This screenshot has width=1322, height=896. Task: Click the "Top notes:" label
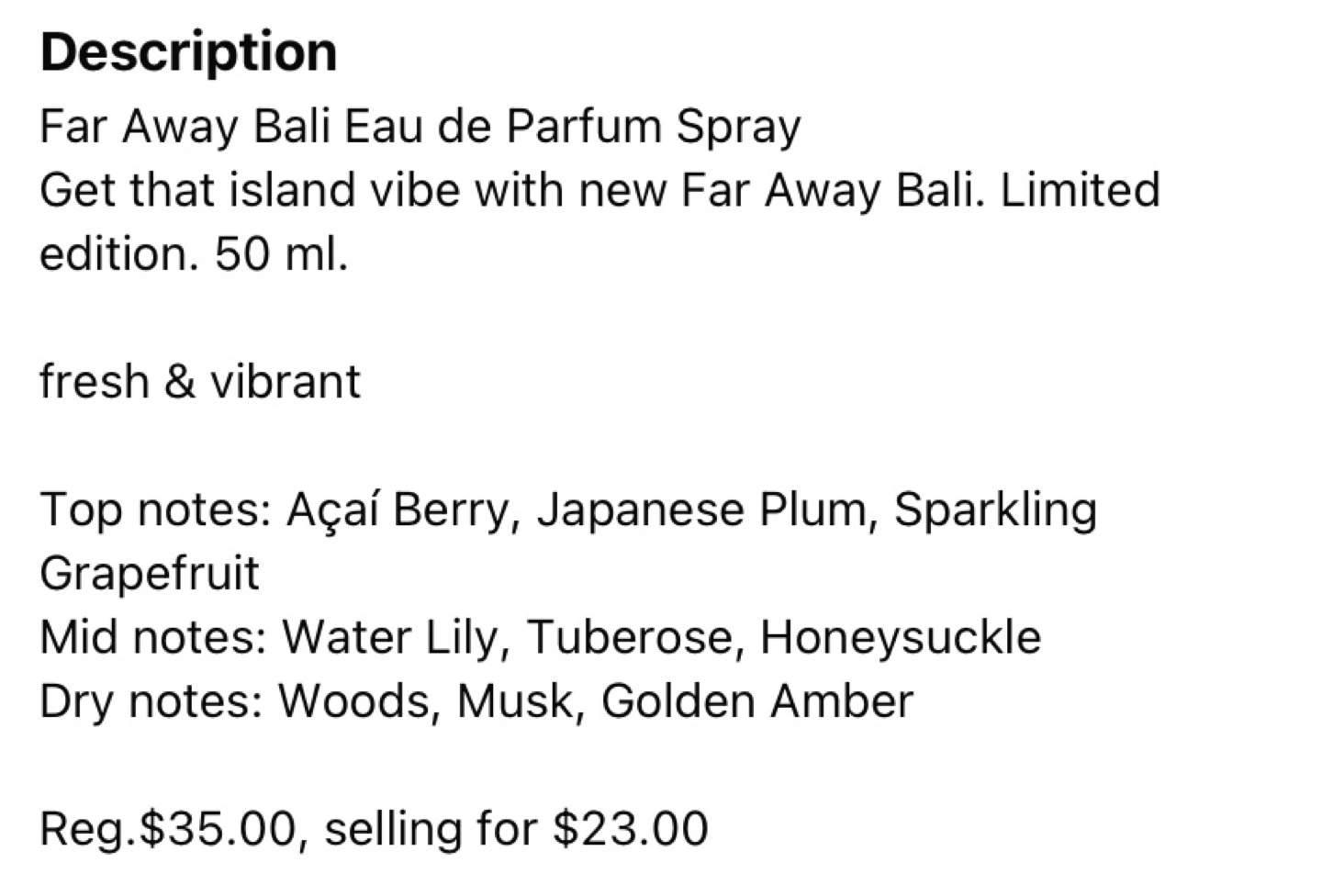155,510
